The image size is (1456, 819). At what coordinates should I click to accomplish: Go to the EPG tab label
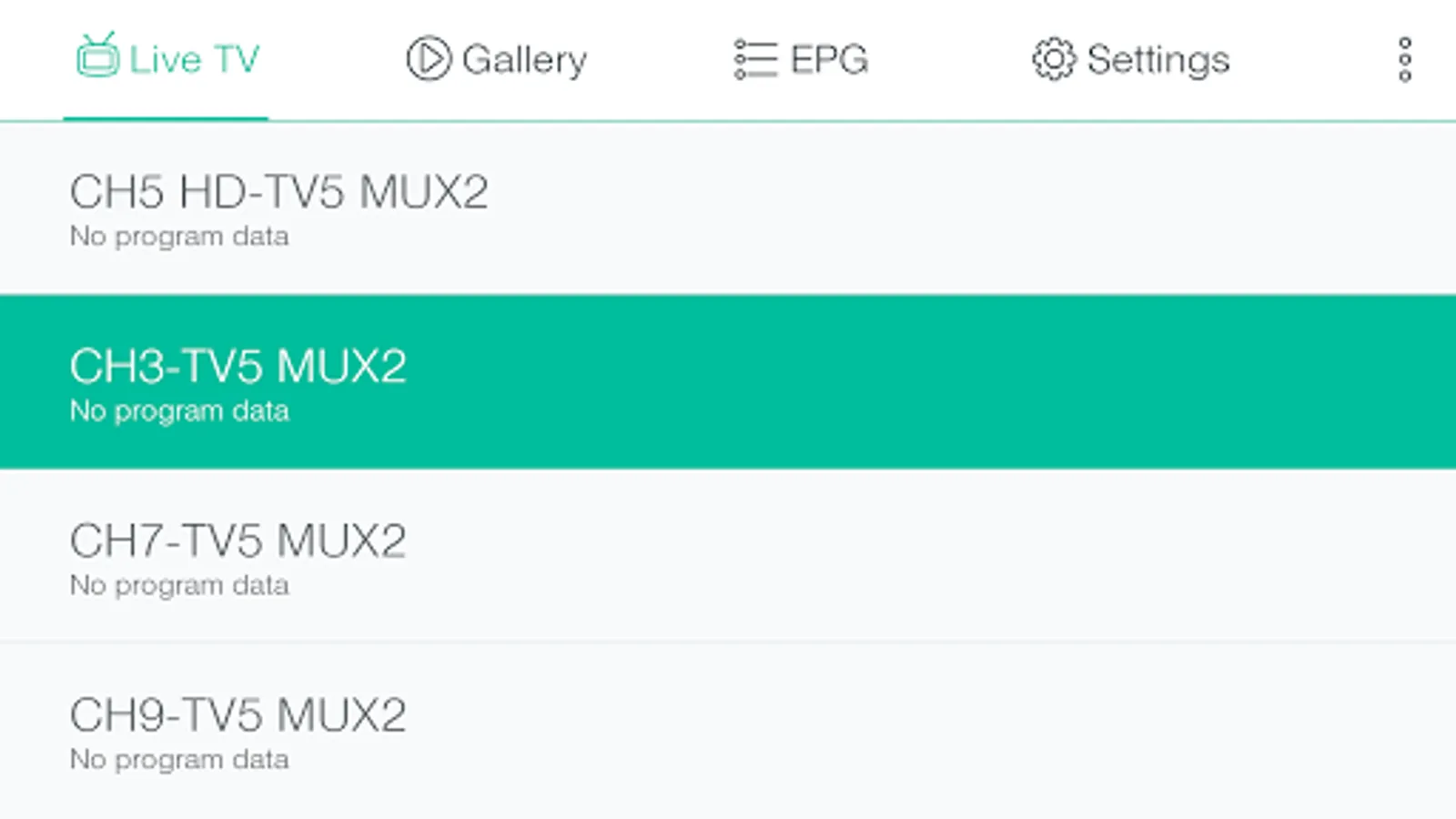point(829,60)
